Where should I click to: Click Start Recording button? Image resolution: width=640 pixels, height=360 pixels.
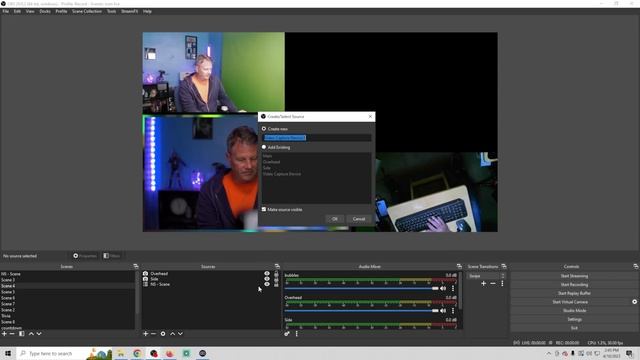pyautogui.click(x=574, y=284)
